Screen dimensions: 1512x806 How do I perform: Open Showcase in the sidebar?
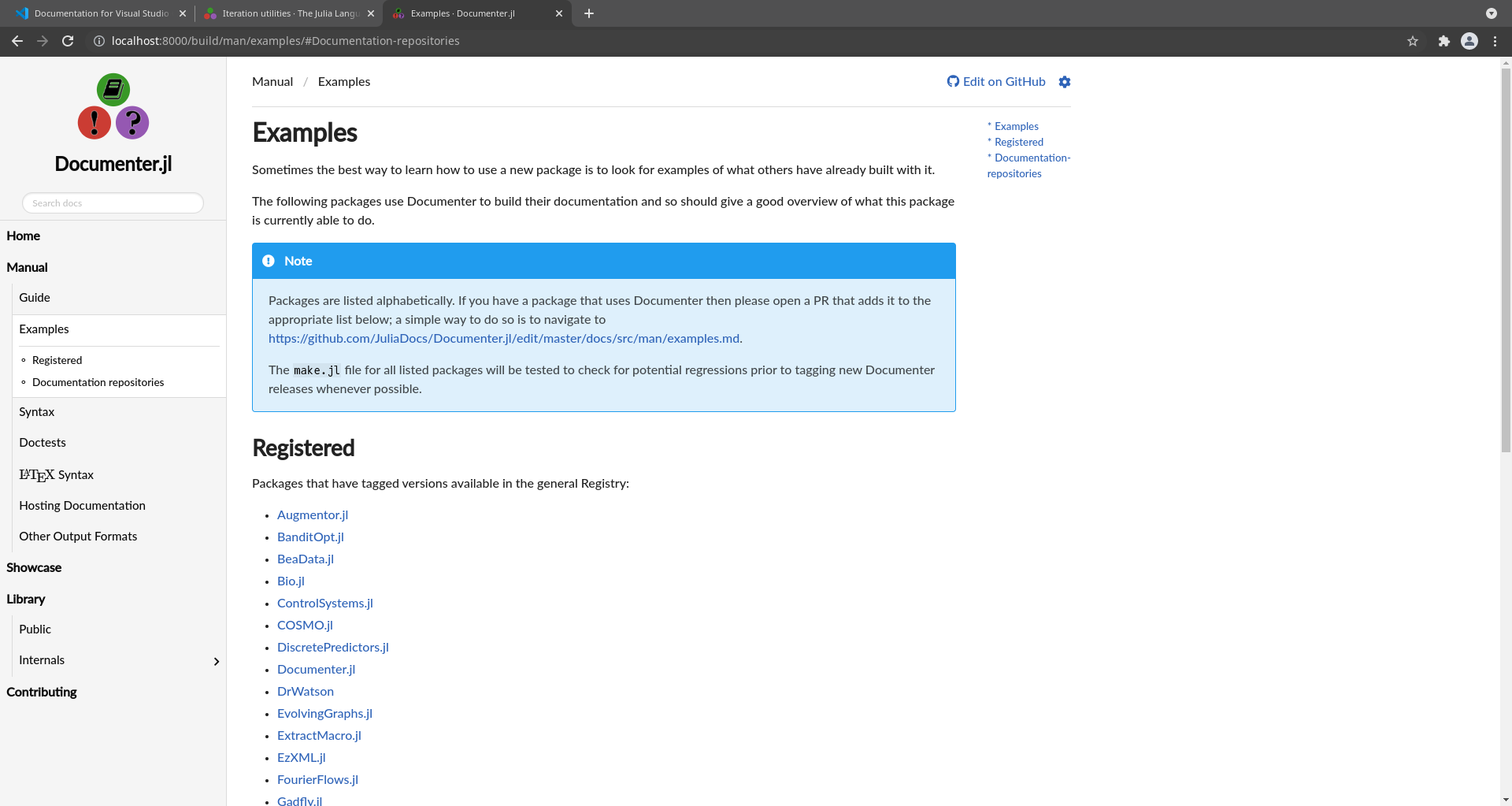34,567
